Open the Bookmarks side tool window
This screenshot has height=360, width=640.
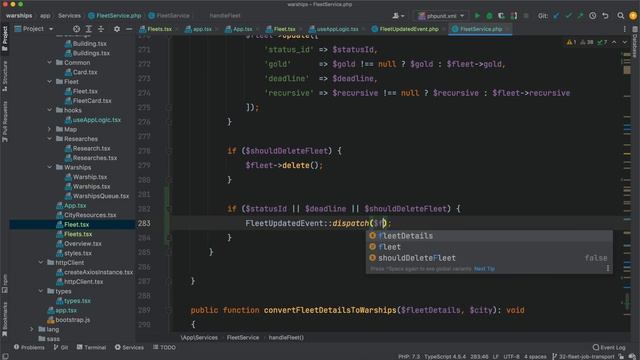pos(5,319)
